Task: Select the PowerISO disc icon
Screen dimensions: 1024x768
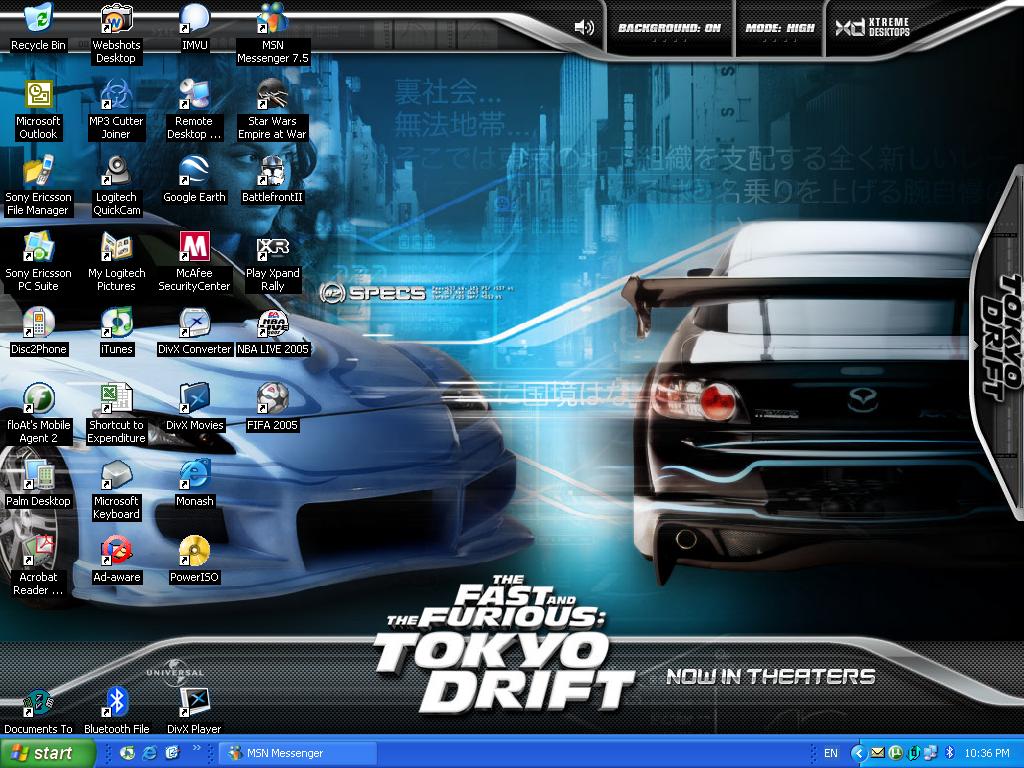Action: point(195,560)
